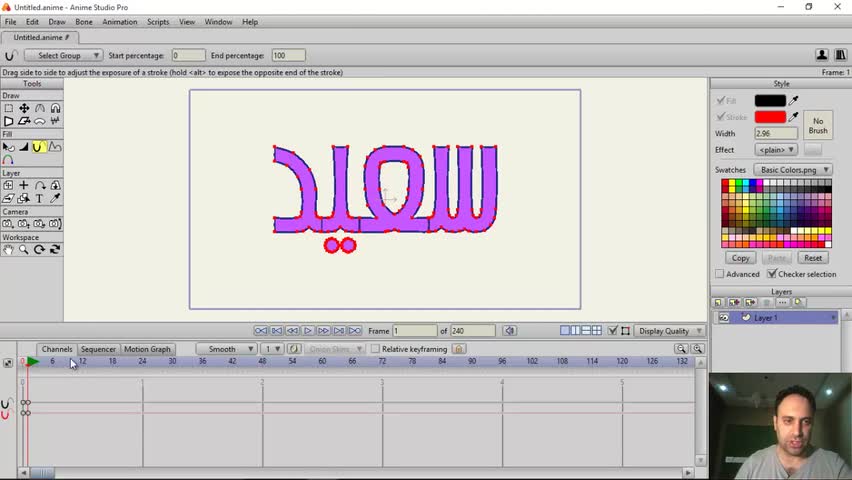
Task: Select the Select Points tool in Draw section
Action: 8,108
